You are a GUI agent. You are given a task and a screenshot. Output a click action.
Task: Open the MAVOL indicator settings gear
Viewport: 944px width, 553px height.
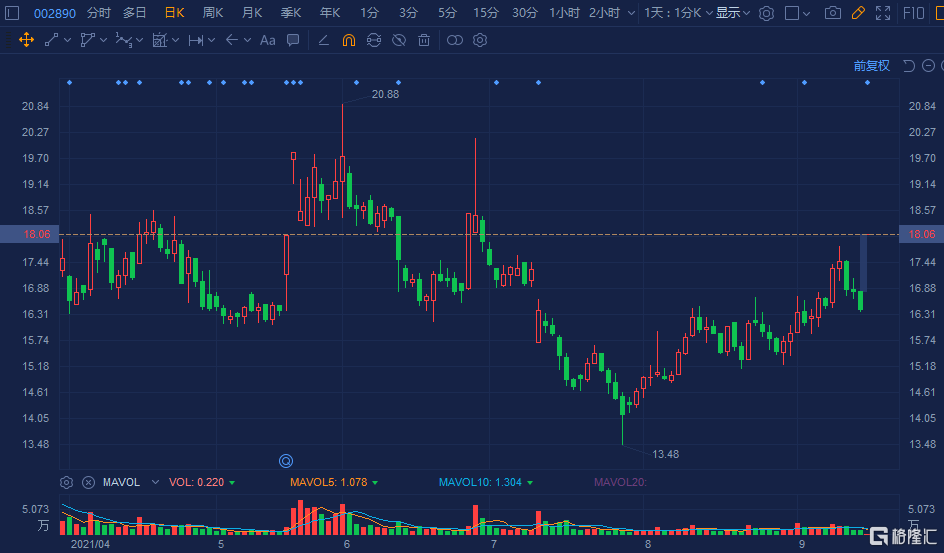pyautogui.click(x=67, y=482)
